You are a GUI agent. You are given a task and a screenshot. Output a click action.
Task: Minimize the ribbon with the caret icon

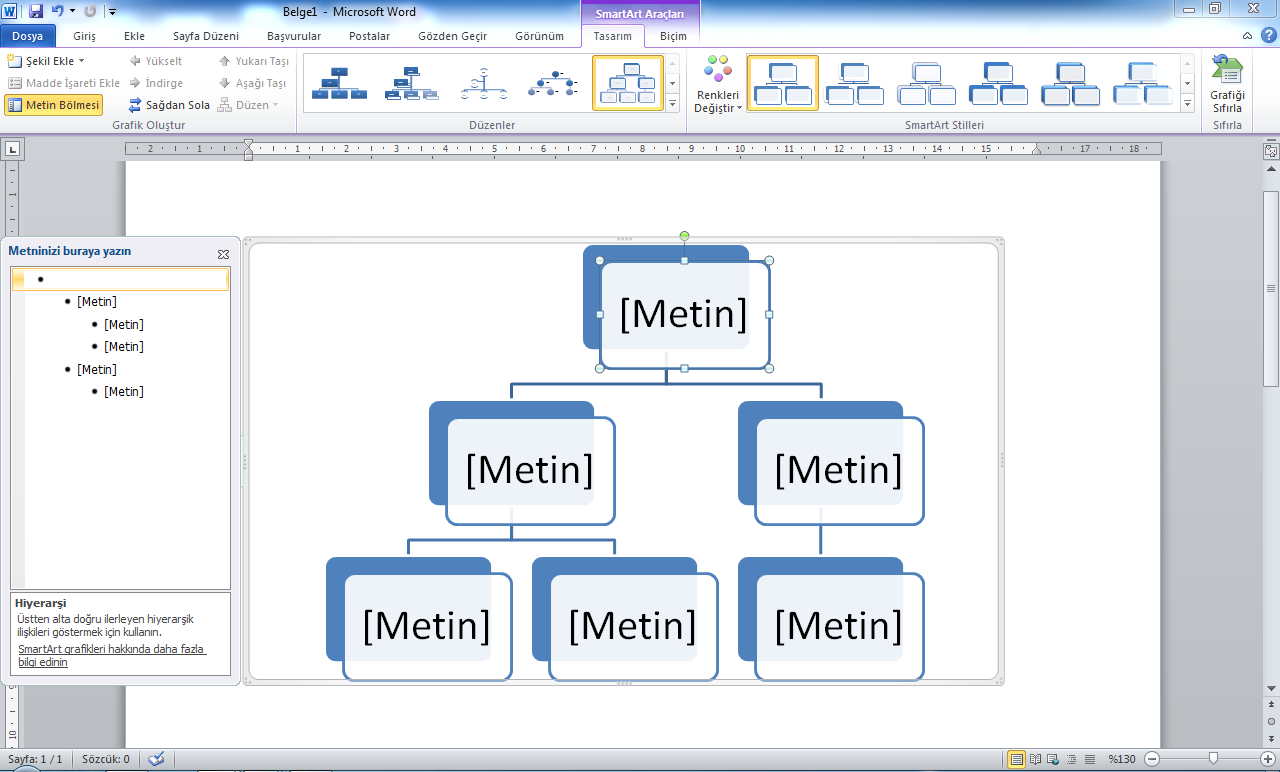click(1247, 36)
